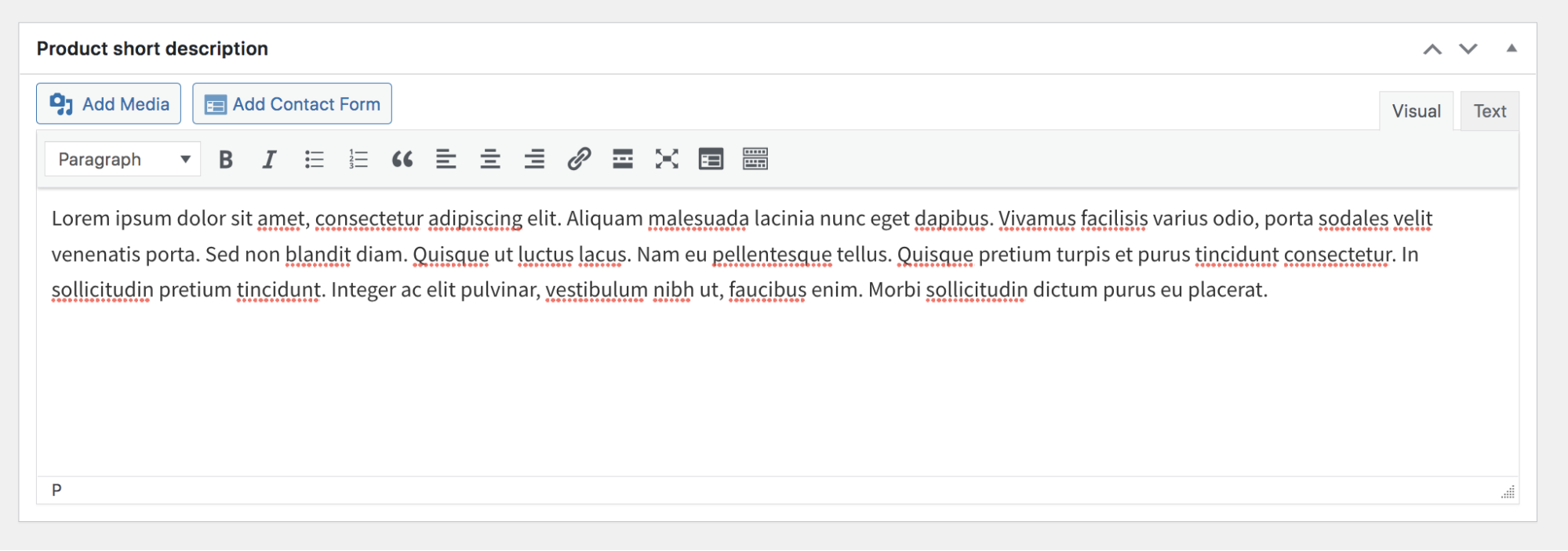Insert a bulleted list
The image size is (1568, 551).
coord(314,160)
